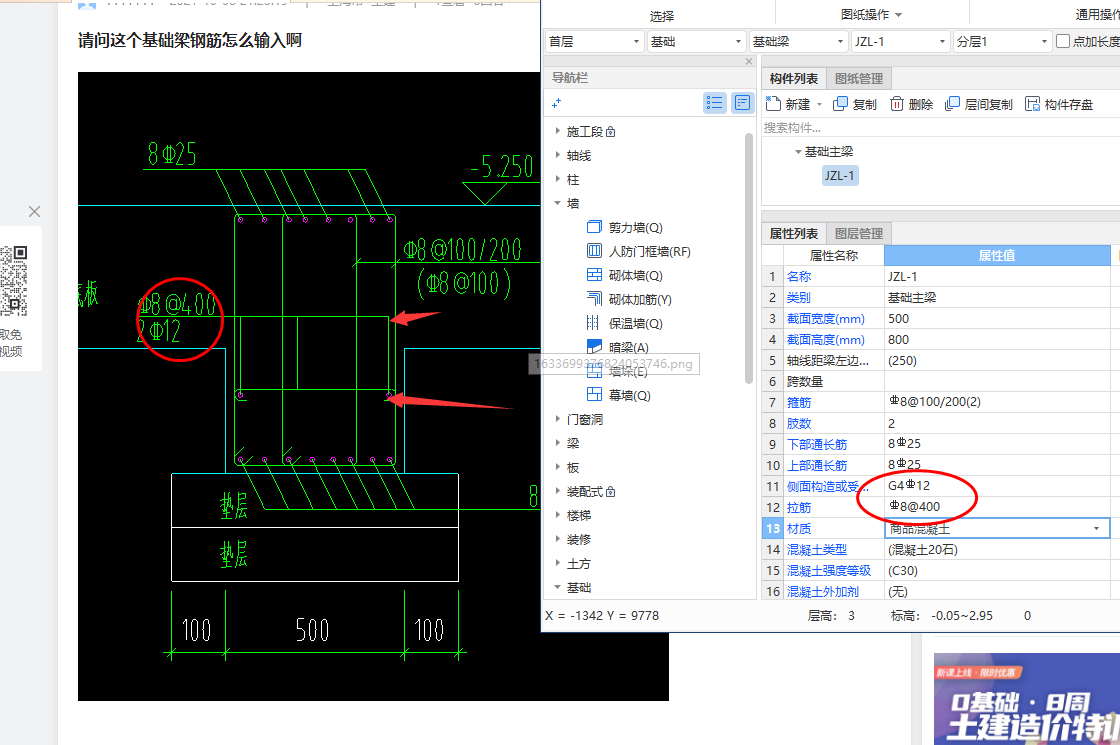Expand the 楼梯 tree node
The image size is (1120, 745).
[557, 514]
